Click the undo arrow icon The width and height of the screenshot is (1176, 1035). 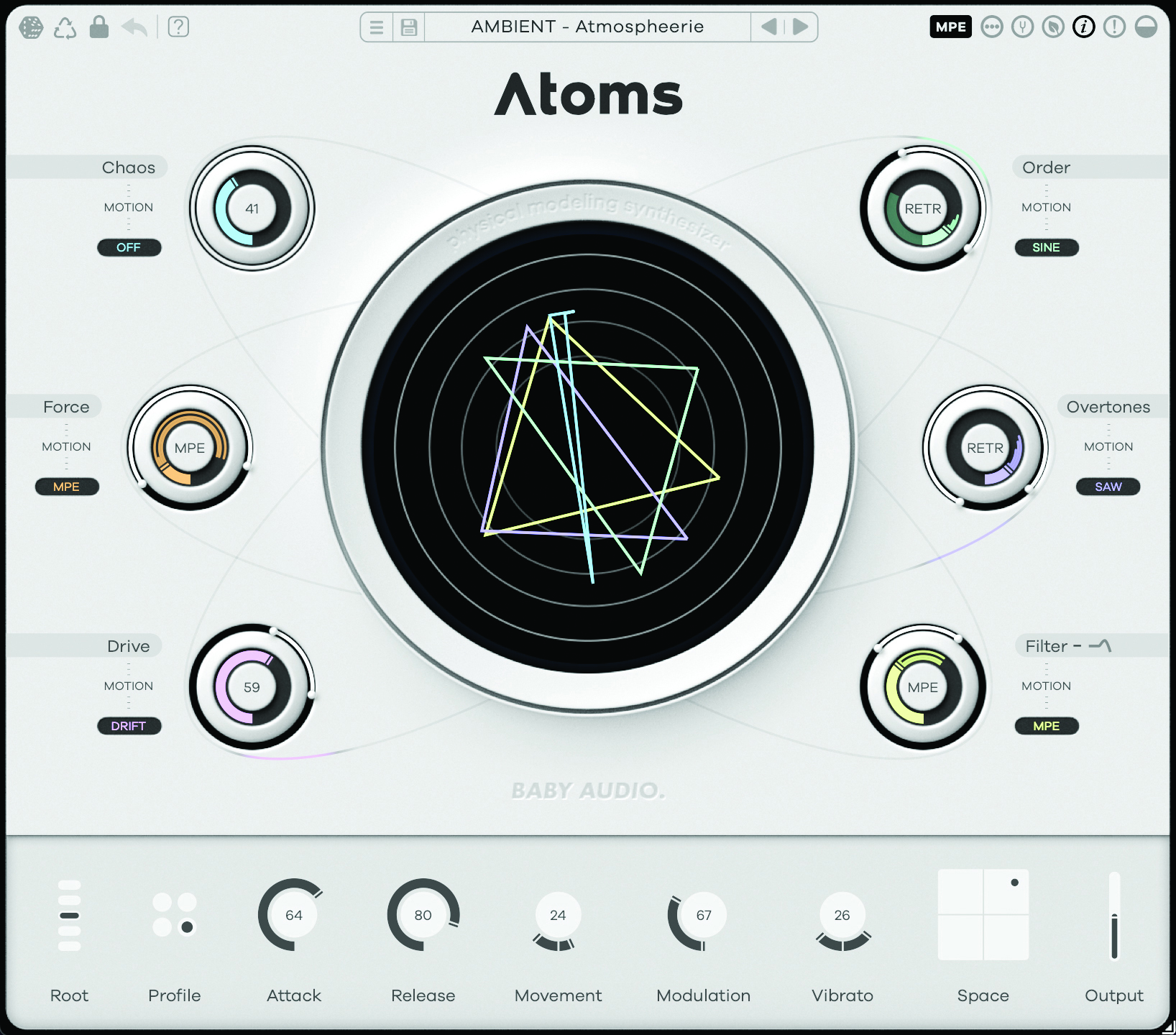134,27
